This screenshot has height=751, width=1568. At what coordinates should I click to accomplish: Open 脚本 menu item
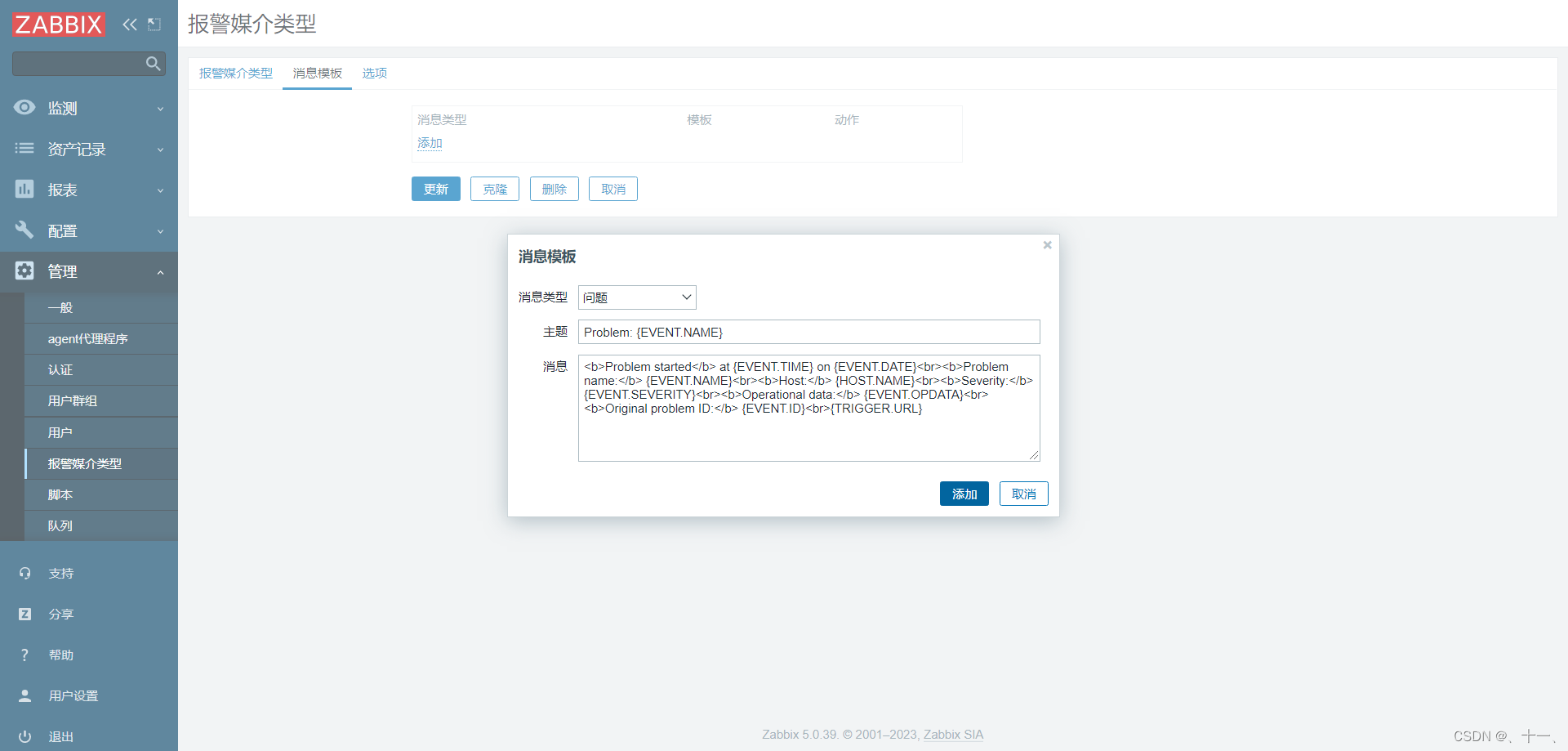click(x=101, y=494)
